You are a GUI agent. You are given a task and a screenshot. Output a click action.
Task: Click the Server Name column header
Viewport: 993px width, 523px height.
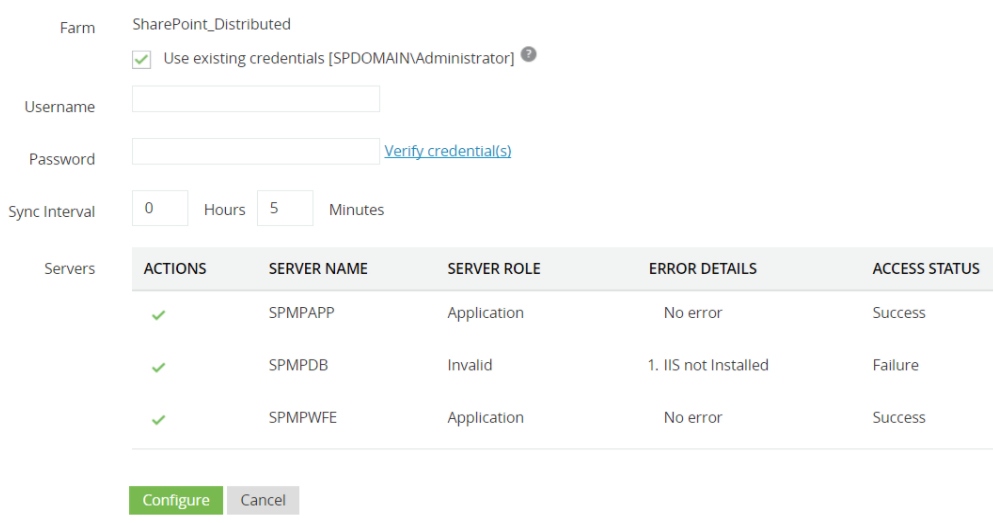[x=318, y=269]
